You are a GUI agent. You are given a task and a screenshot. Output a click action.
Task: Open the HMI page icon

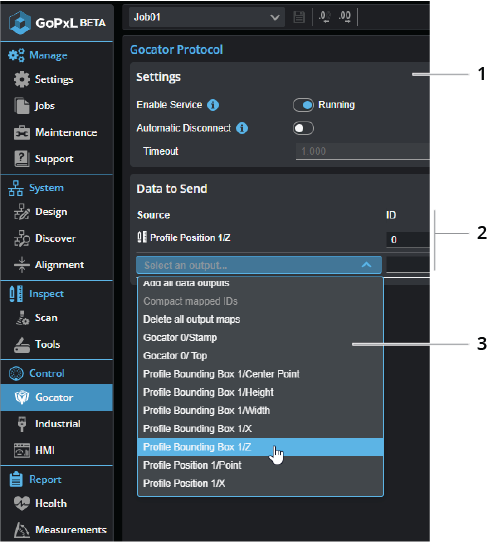click(22, 450)
